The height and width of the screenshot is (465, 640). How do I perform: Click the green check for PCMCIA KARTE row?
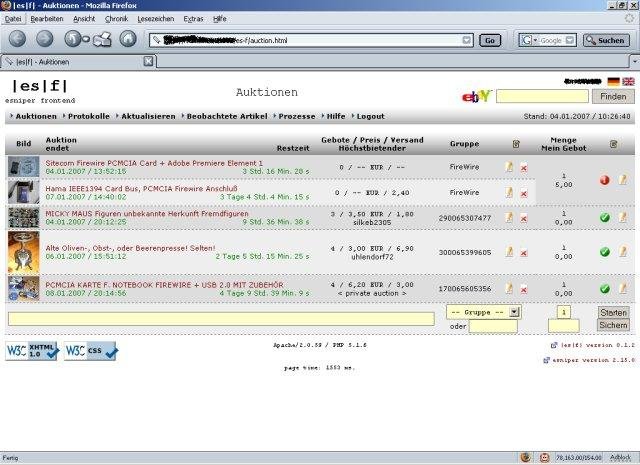point(604,289)
